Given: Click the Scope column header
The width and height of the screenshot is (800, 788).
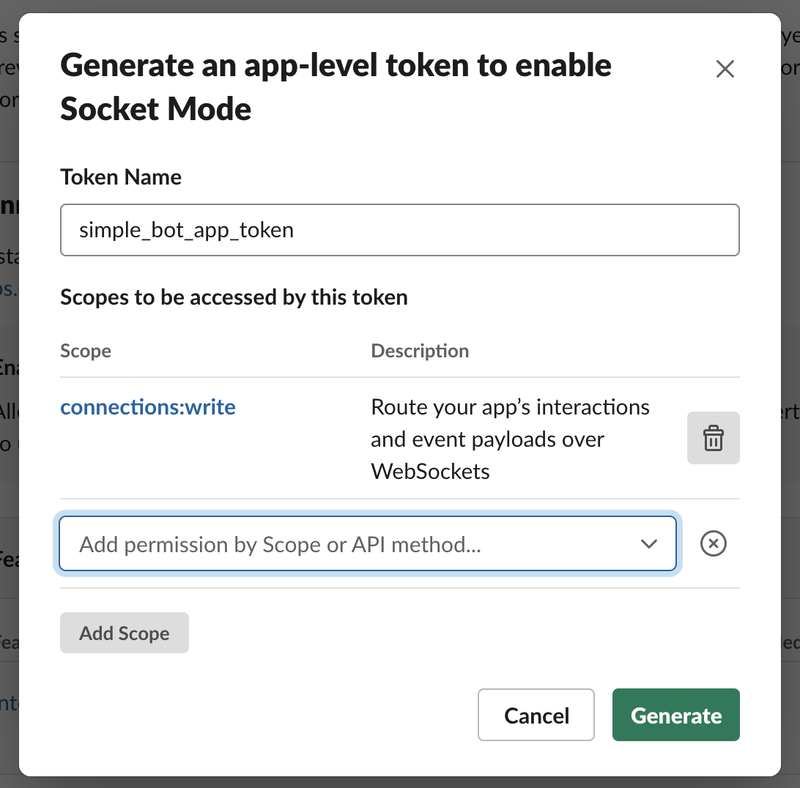Looking at the screenshot, I should click(84, 351).
